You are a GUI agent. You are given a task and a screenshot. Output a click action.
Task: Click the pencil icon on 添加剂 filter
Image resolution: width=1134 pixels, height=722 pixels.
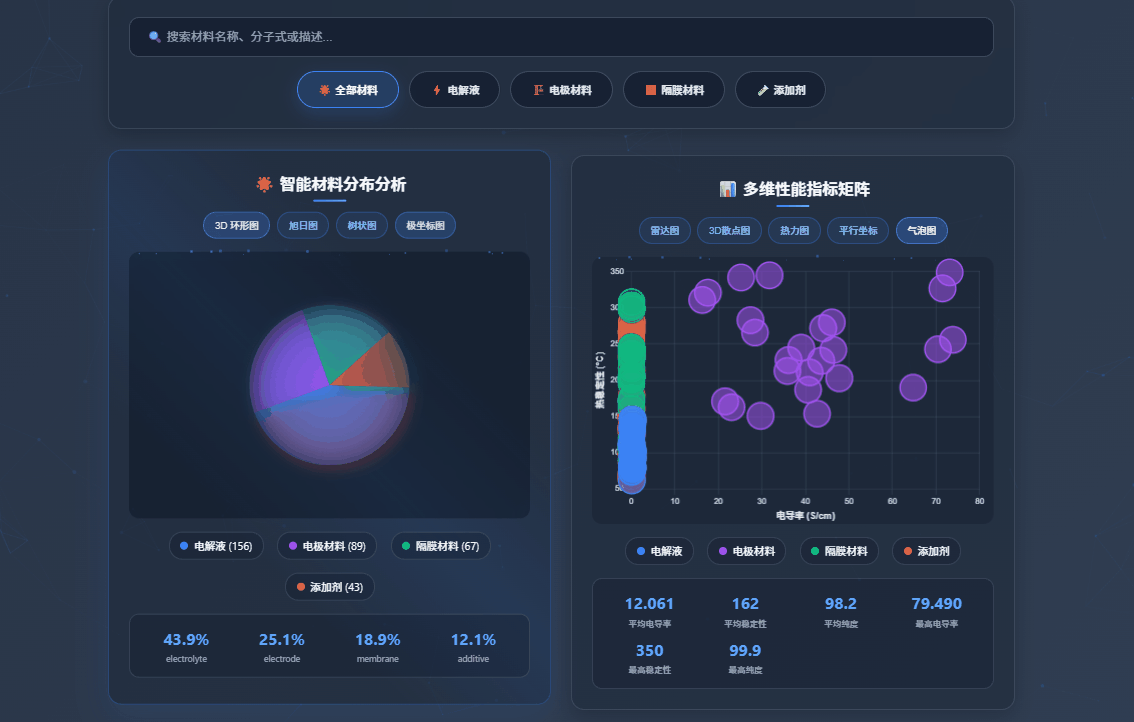(x=763, y=90)
